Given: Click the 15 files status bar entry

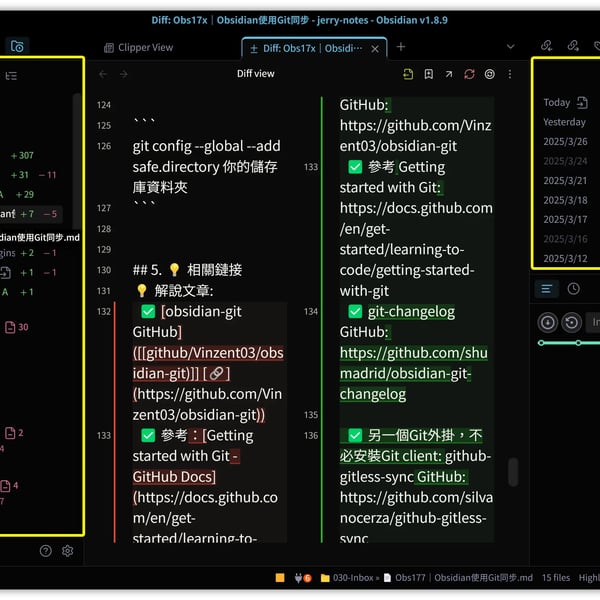Looking at the screenshot, I should point(556,577).
